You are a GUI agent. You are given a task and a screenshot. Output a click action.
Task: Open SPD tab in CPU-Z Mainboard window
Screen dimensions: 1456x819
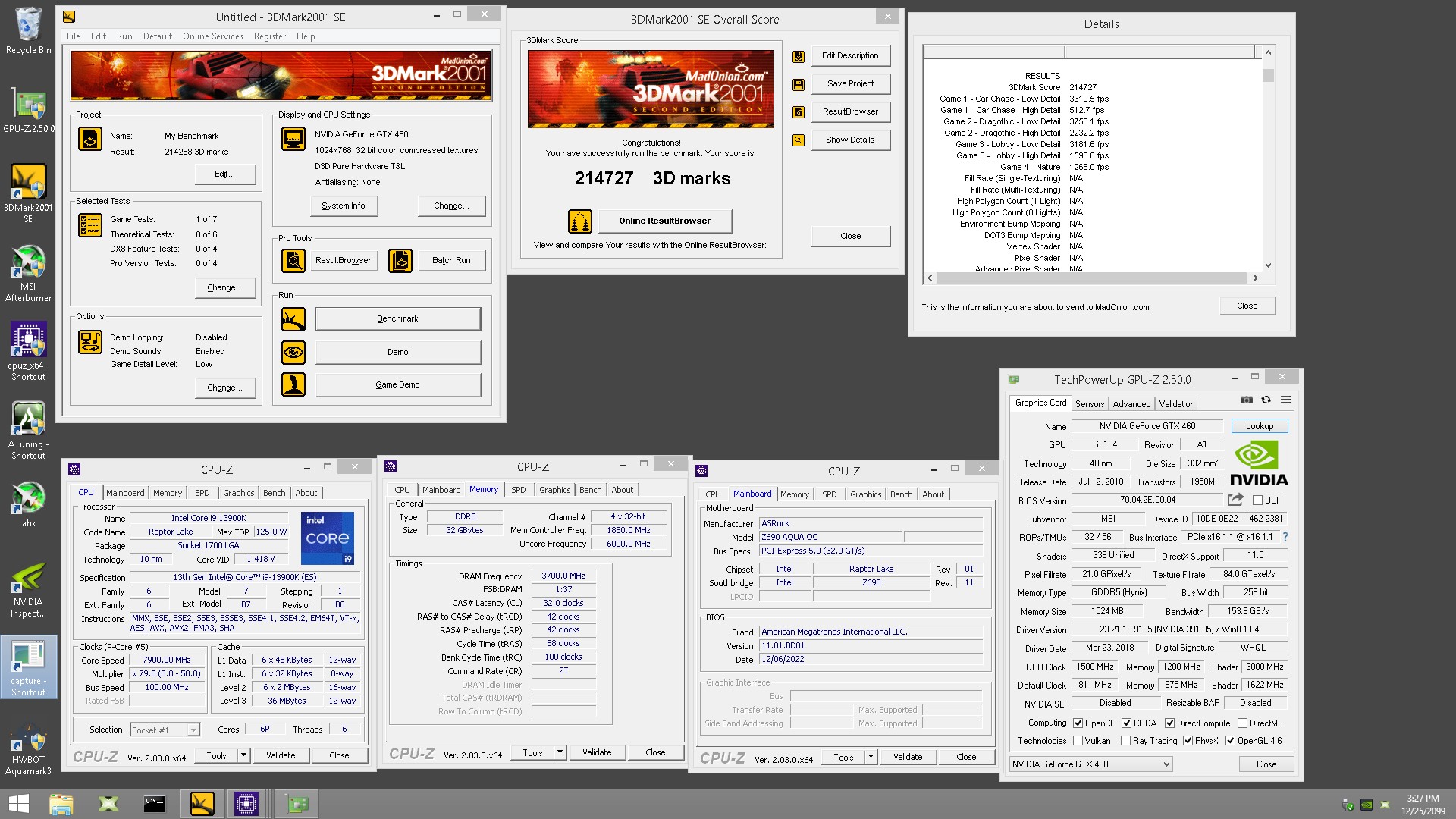(x=829, y=494)
